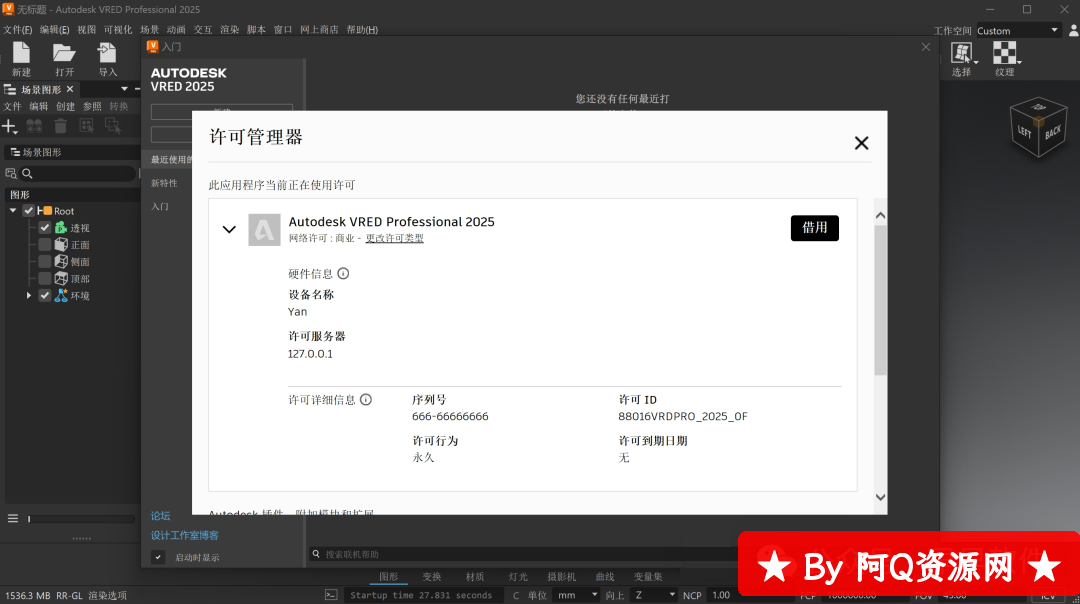Image resolution: width=1080 pixels, height=604 pixels.
Task: Click the serial number 666-66666666
Action: coord(450,417)
